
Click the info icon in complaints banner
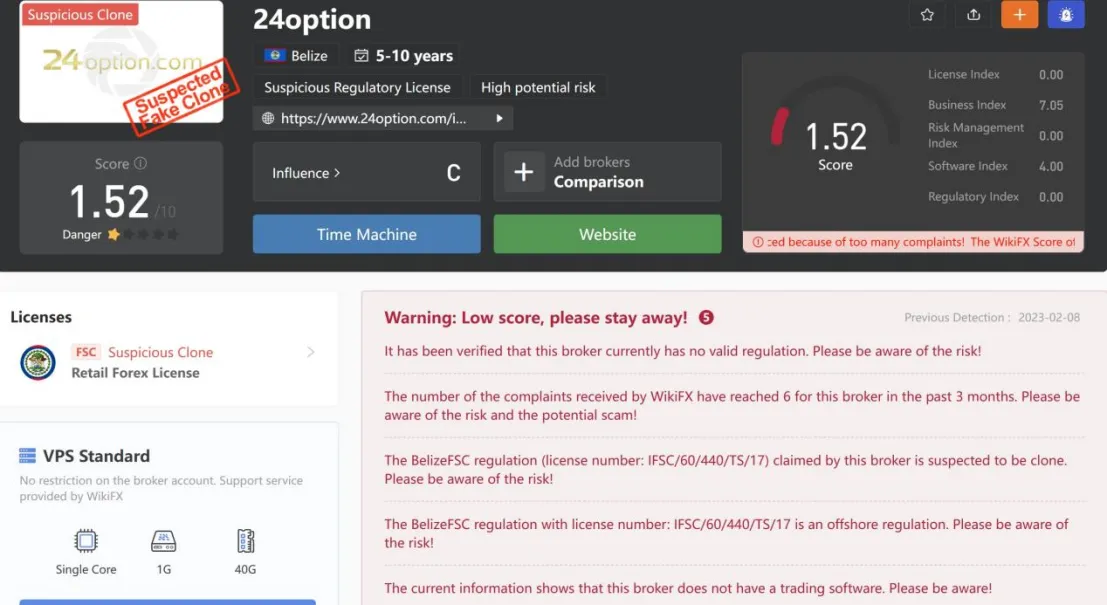pyautogui.click(x=758, y=242)
